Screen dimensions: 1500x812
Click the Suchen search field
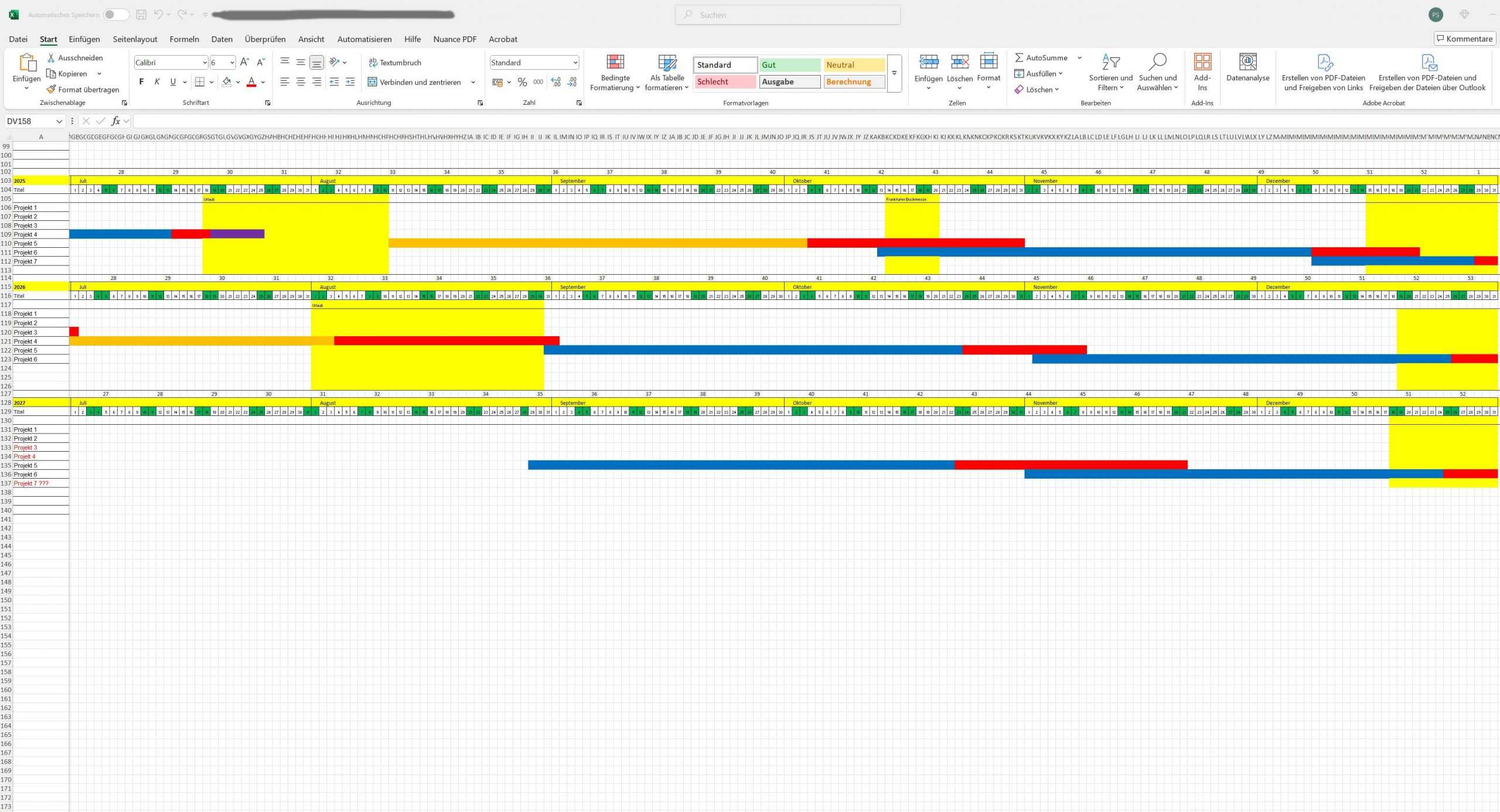787,15
